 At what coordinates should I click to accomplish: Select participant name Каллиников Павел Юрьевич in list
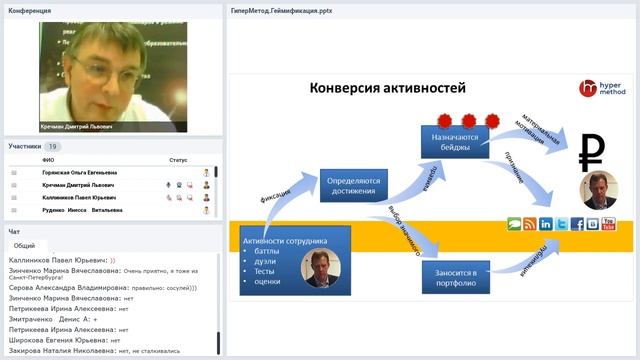tap(79, 198)
